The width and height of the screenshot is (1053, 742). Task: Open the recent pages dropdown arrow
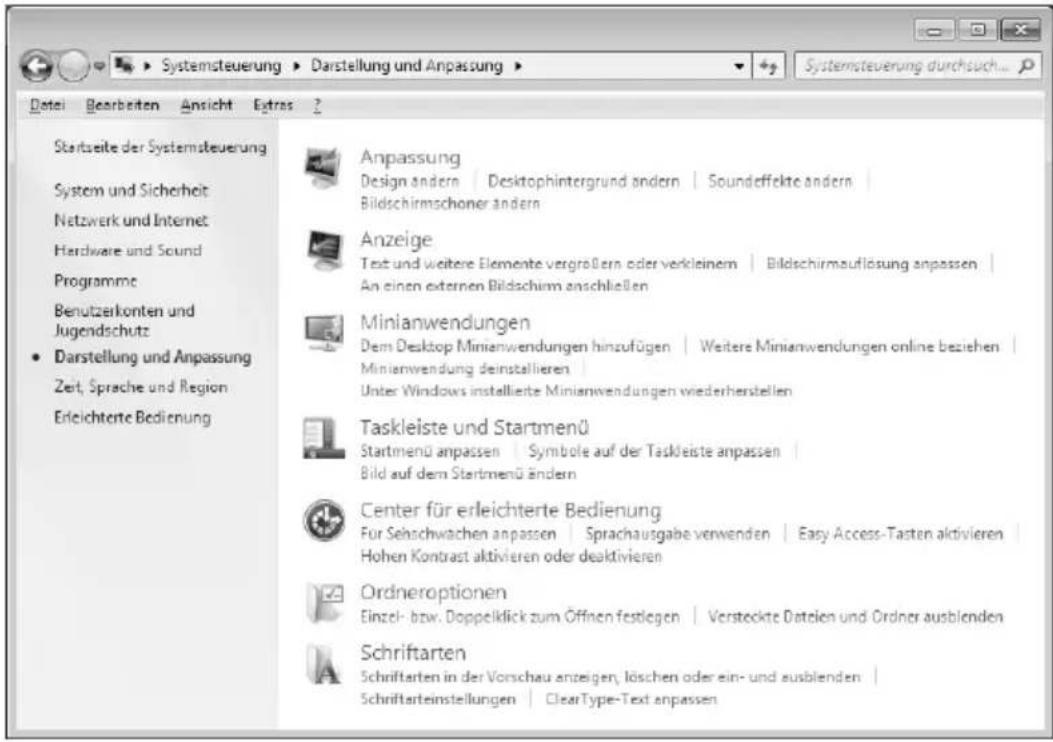coord(99,66)
